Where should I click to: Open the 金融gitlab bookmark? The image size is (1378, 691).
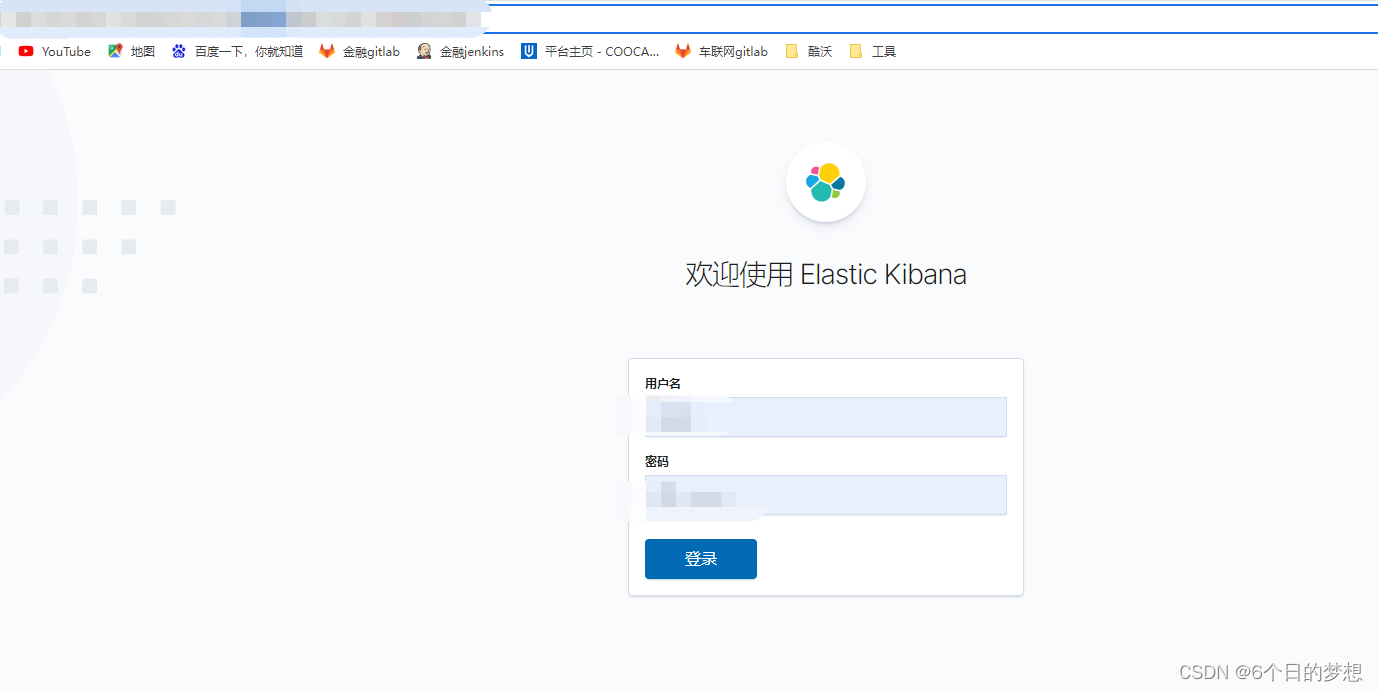click(359, 51)
